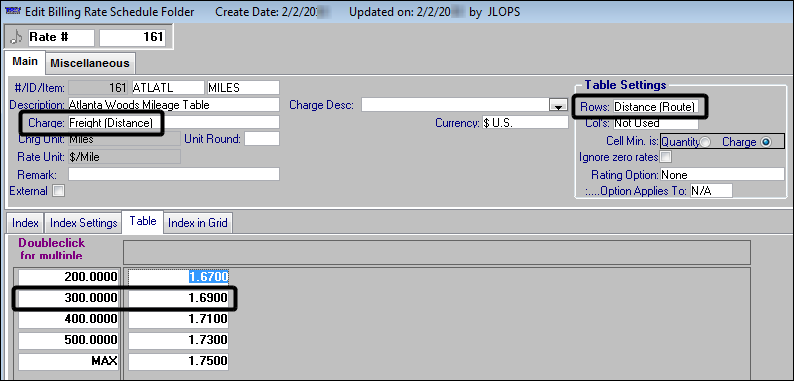Select the 200.0000 row header cell

(69, 277)
